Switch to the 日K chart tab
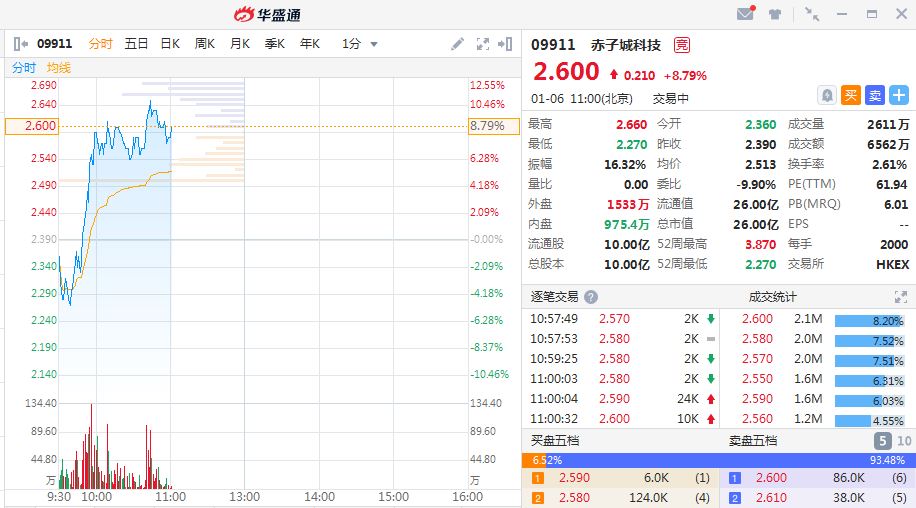The width and height of the screenshot is (916, 508). [x=170, y=44]
